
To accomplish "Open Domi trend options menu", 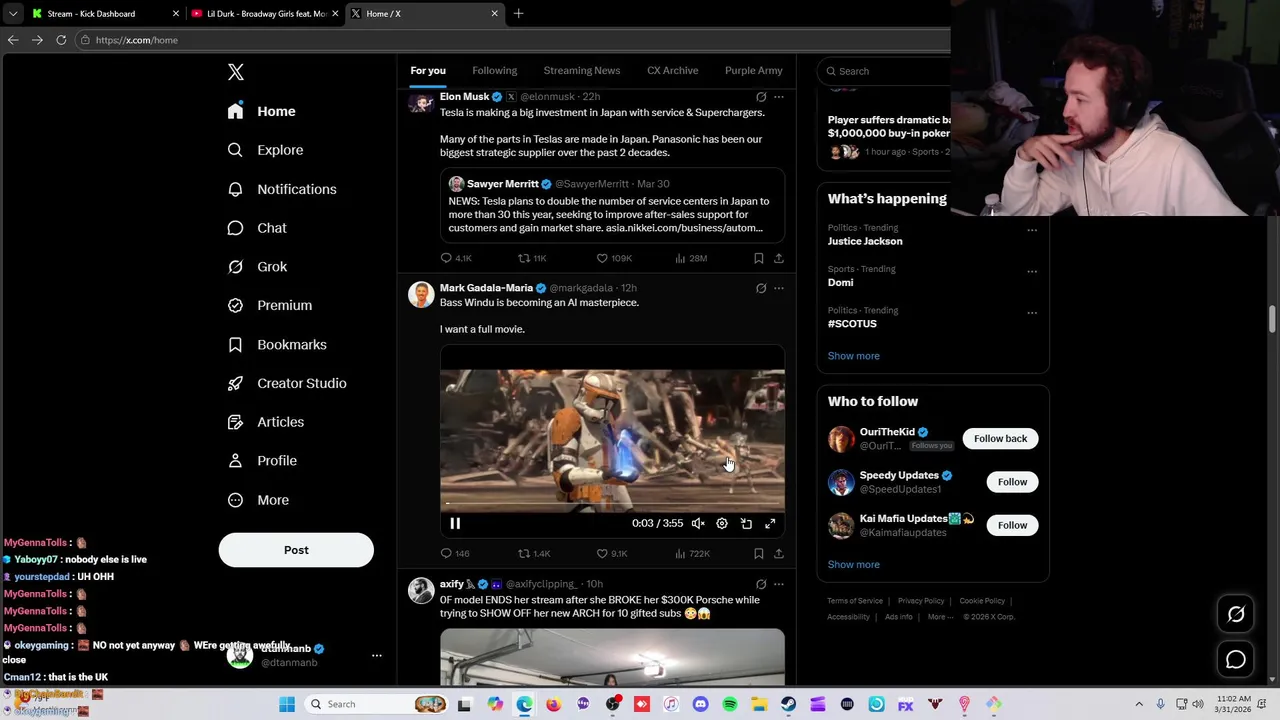I will click(1032, 271).
